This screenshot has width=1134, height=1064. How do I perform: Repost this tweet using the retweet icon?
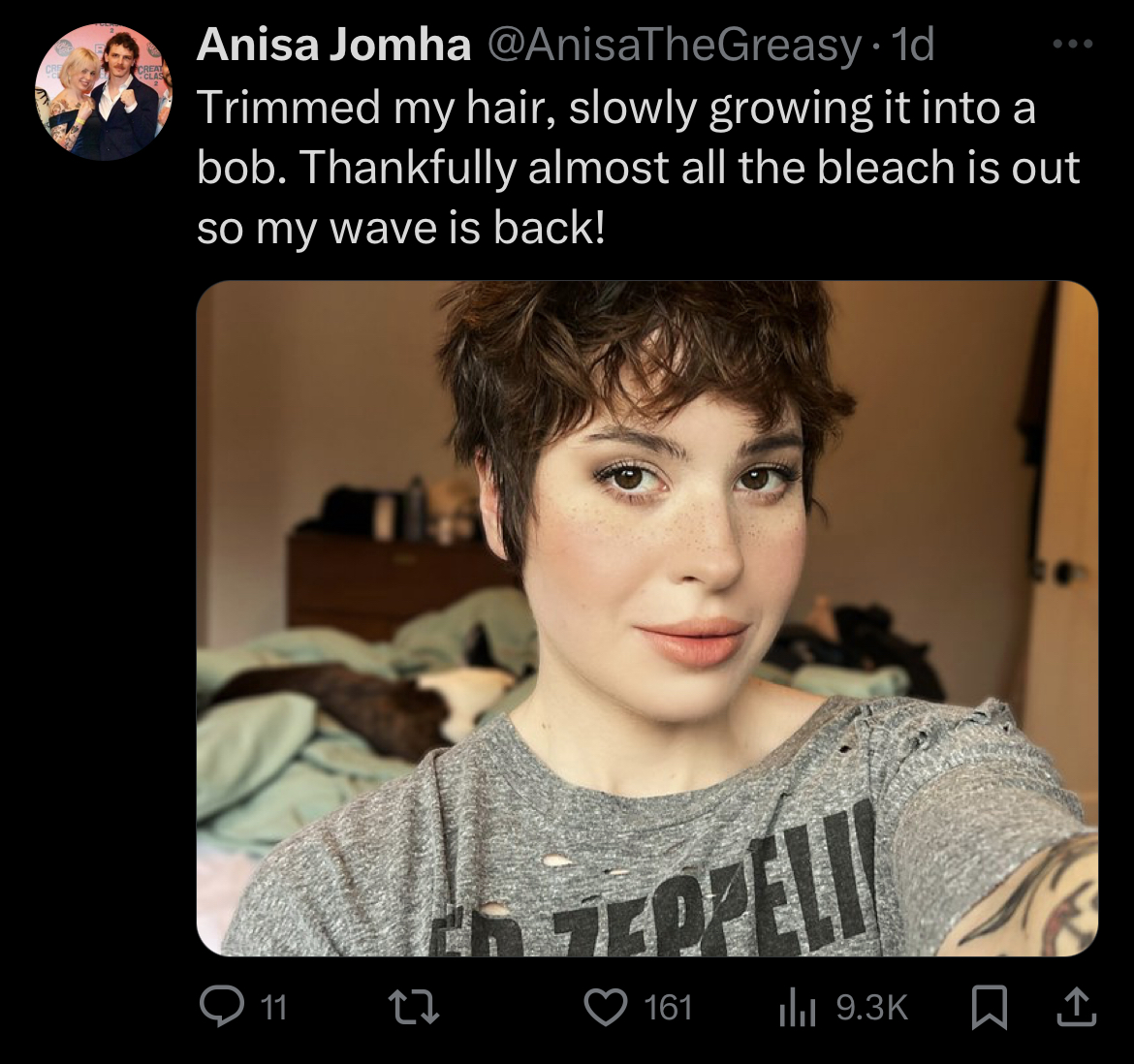(414, 1007)
